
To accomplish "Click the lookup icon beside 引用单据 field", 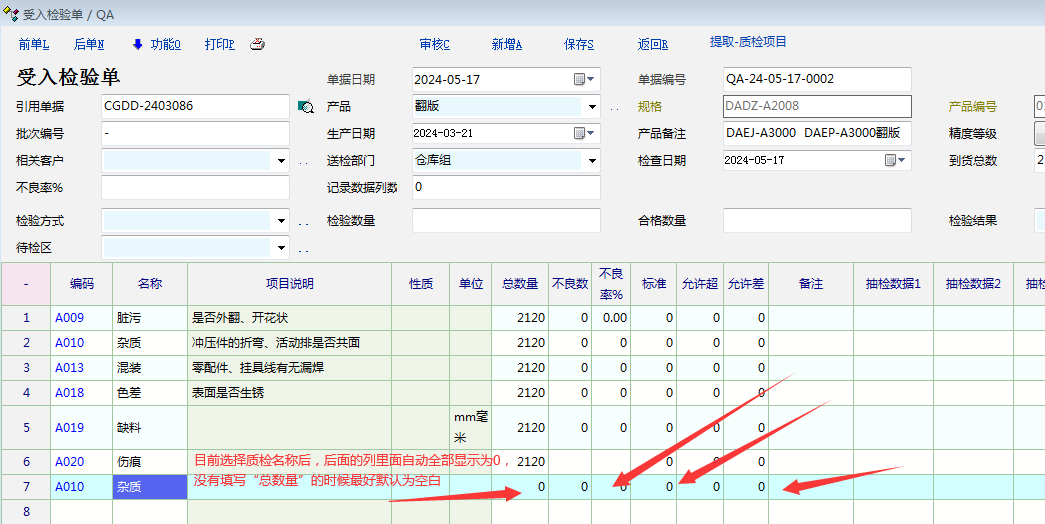I will 305,106.
